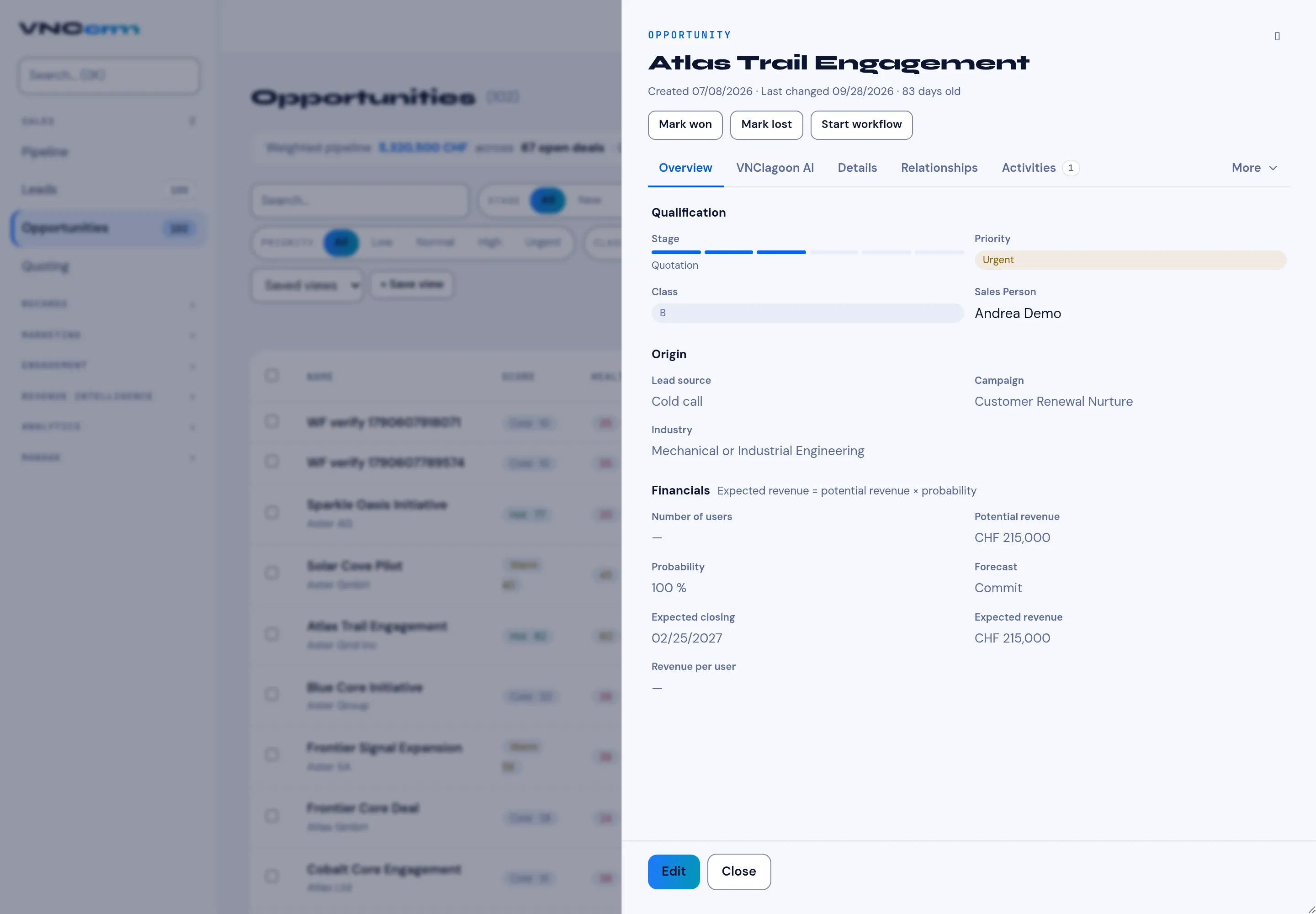Click the panel close icon beside OPPORTUNITY header
The image size is (1316, 914).
pyautogui.click(x=1277, y=36)
